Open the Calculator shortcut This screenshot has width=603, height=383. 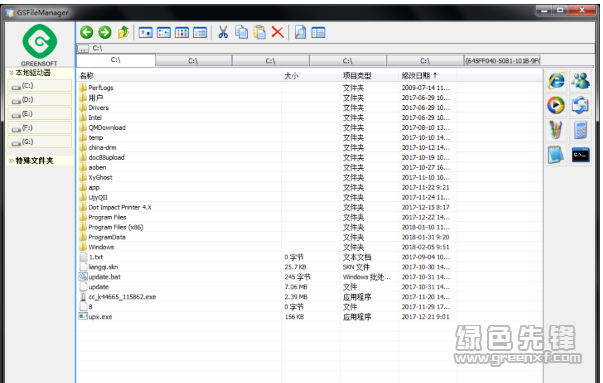point(580,130)
